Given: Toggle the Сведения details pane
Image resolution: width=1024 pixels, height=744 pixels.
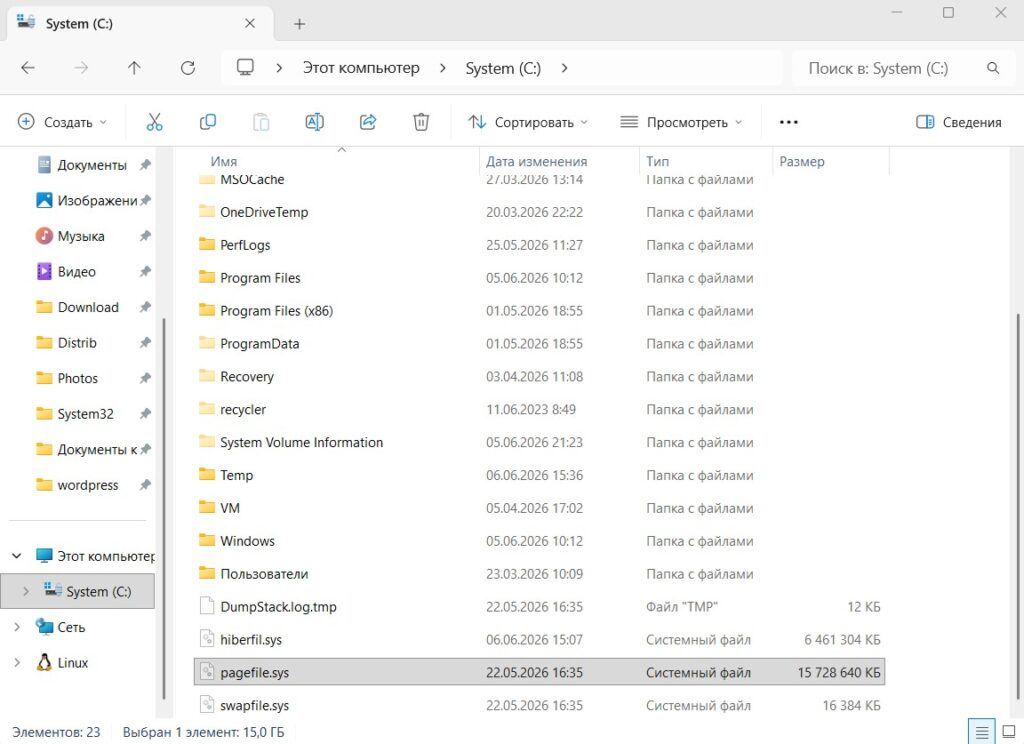Looking at the screenshot, I should tap(958, 122).
